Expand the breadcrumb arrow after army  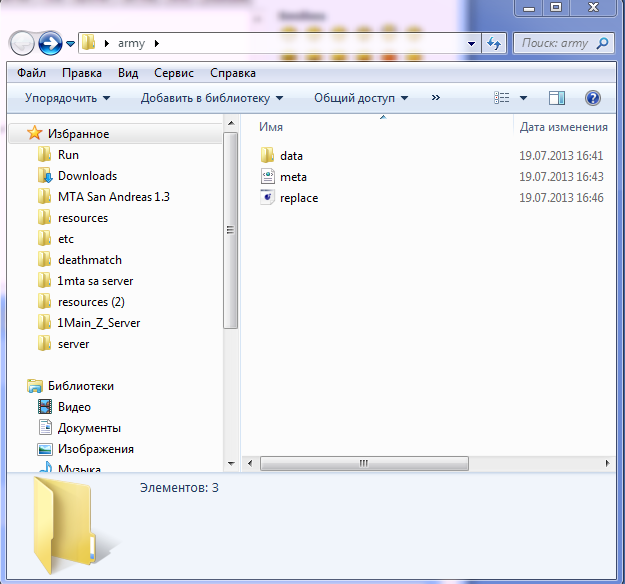click(x=157, y=43)
